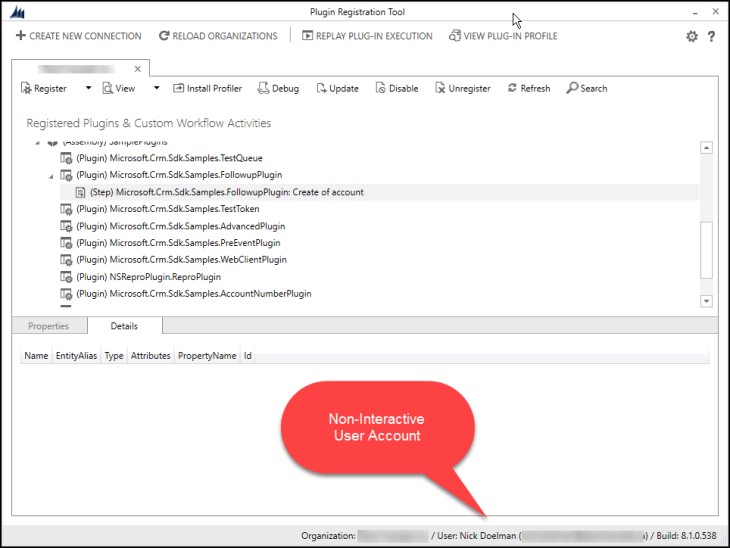Click the PreEventPlugin plugin icon

66,243
